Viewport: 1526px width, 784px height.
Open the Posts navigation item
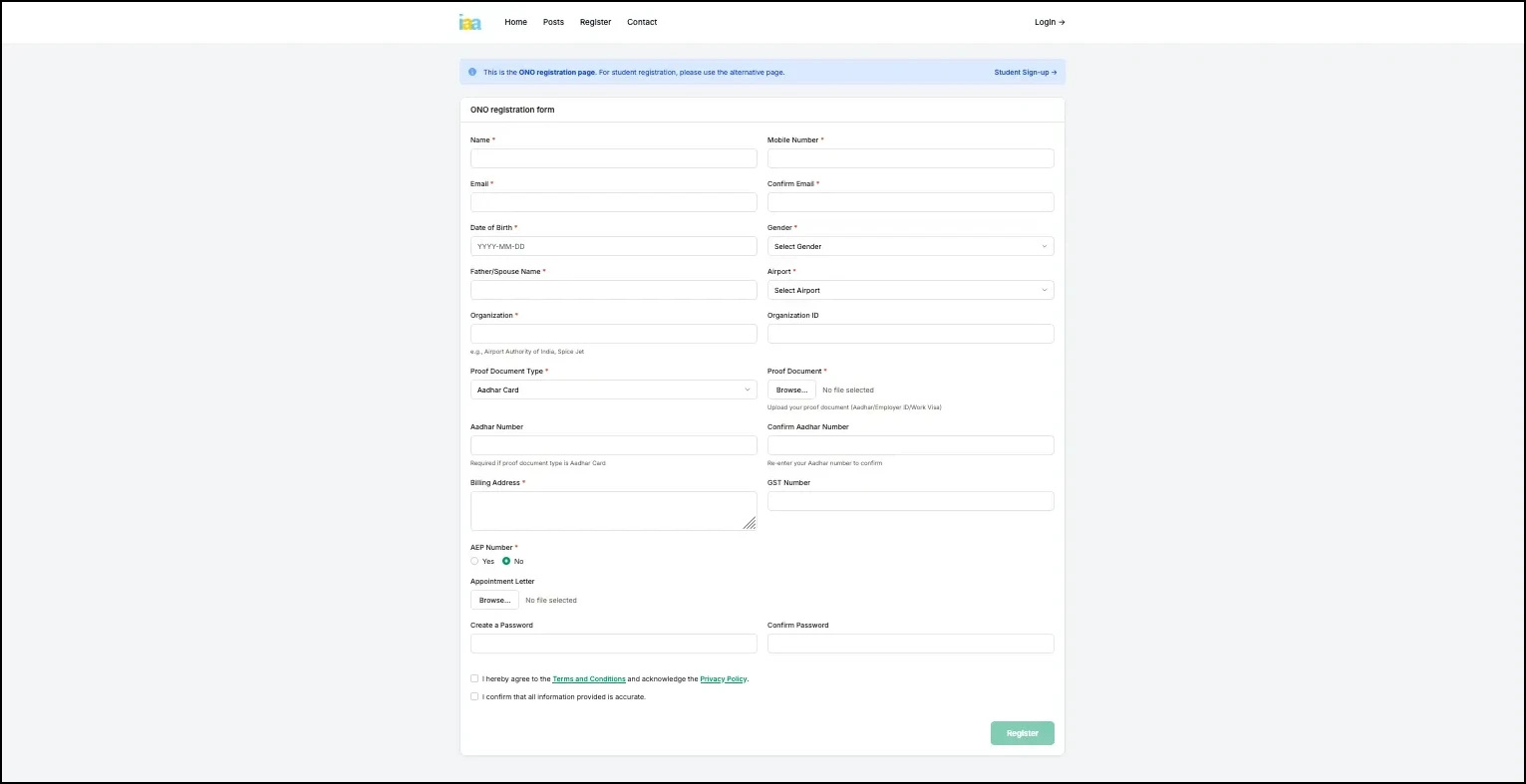point(553,22)
